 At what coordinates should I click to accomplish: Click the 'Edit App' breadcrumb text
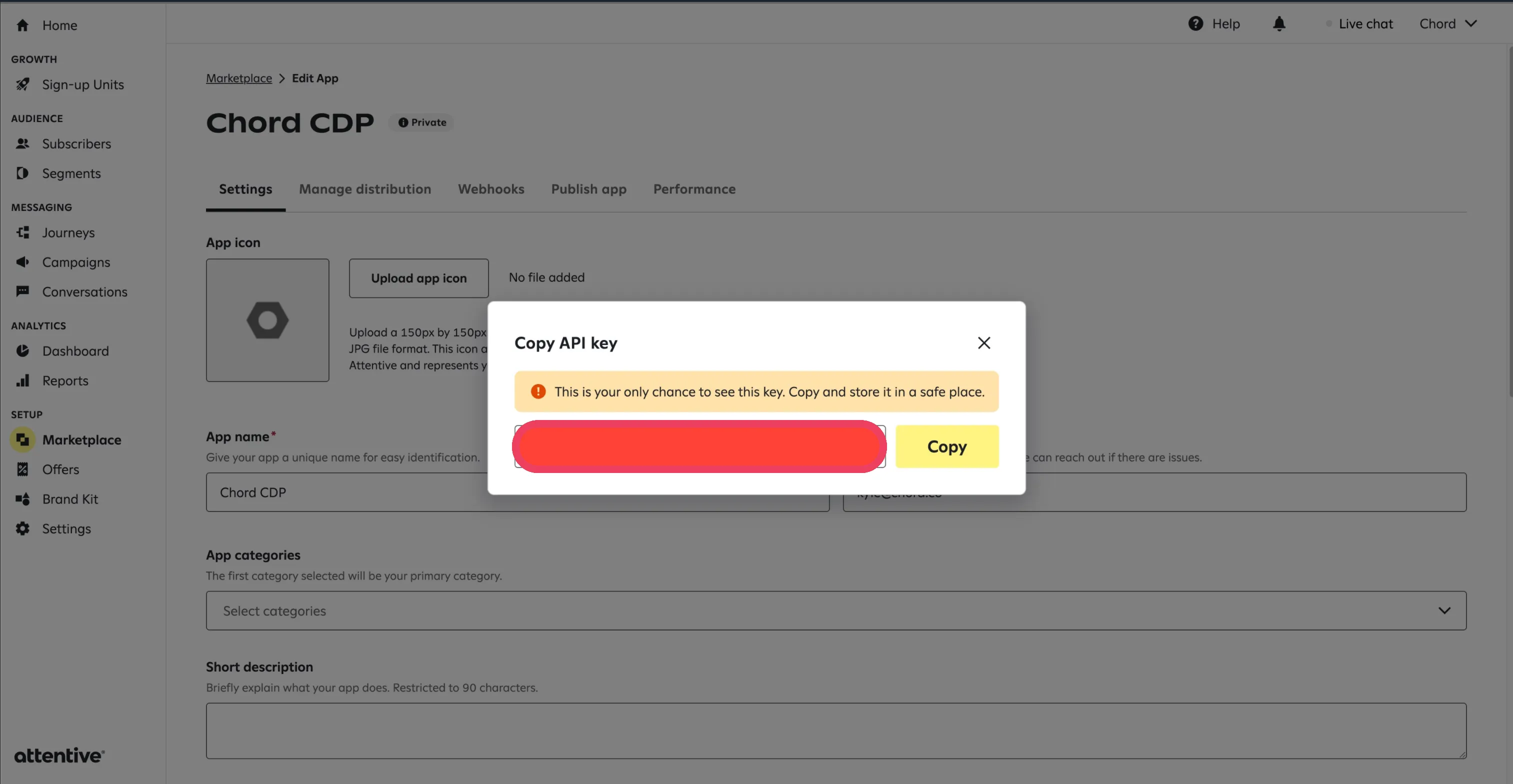coord(315,78)
